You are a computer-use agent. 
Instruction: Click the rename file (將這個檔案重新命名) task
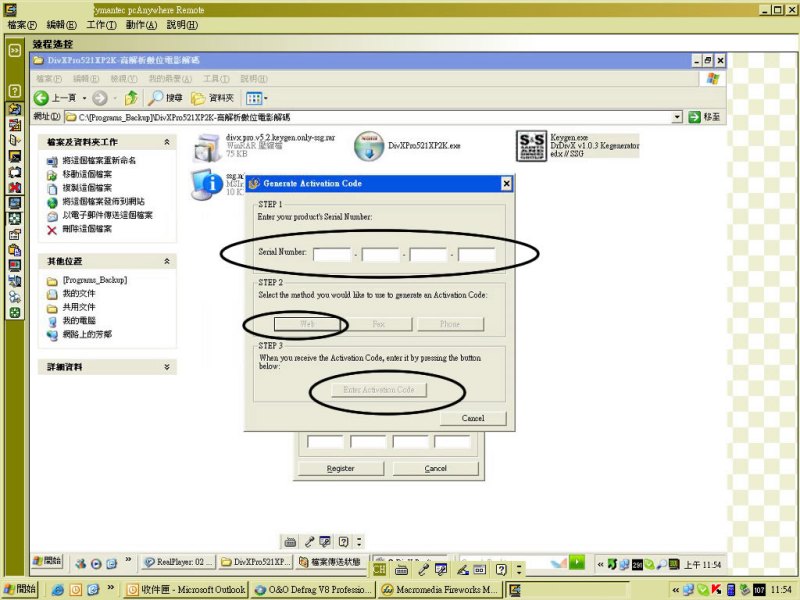(x=99, y=160)
